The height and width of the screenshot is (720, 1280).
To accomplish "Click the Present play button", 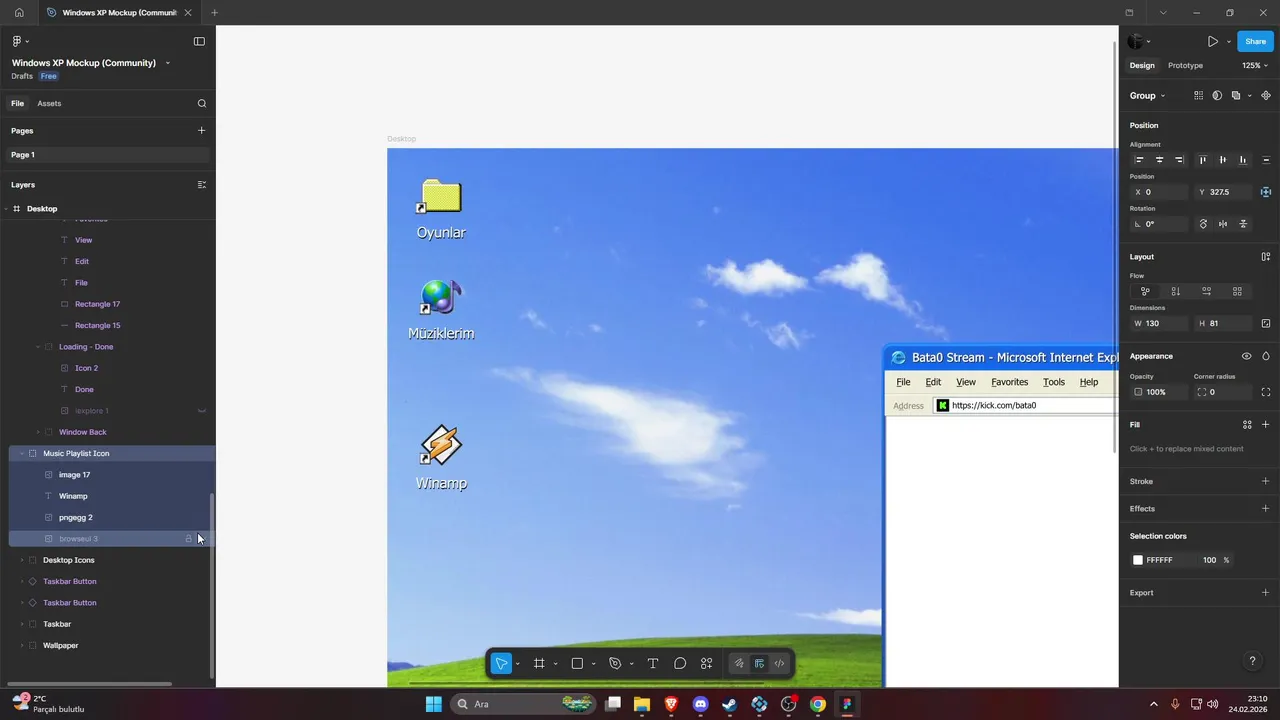I will point(1212,41).
